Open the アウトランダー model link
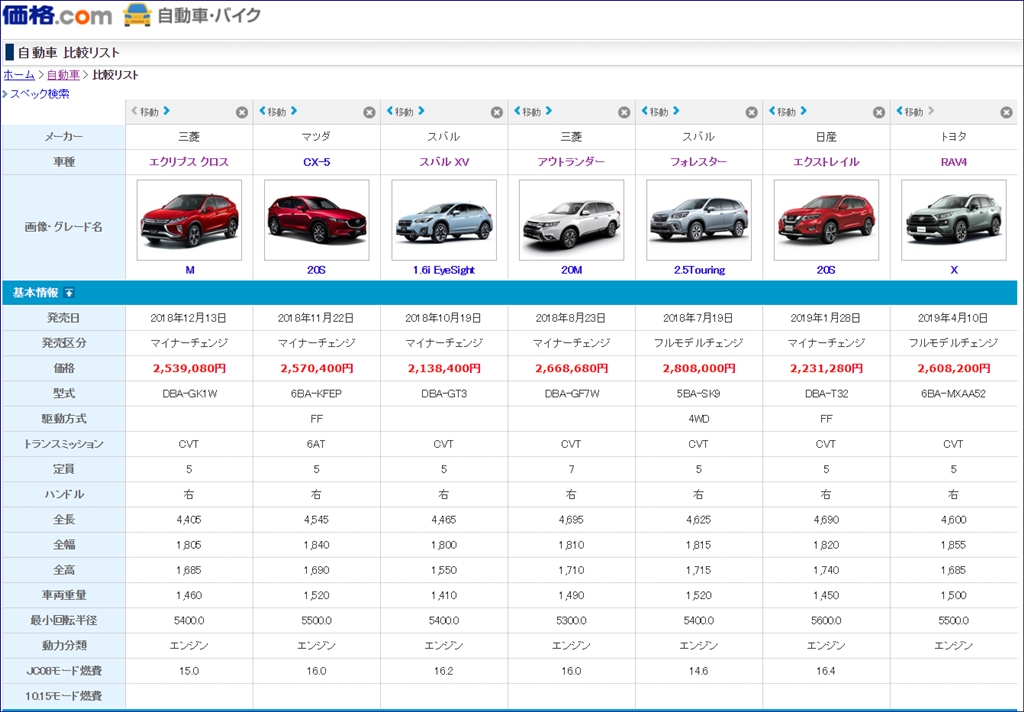This screenshot has width=1024, height=712. tap(571, 162)
